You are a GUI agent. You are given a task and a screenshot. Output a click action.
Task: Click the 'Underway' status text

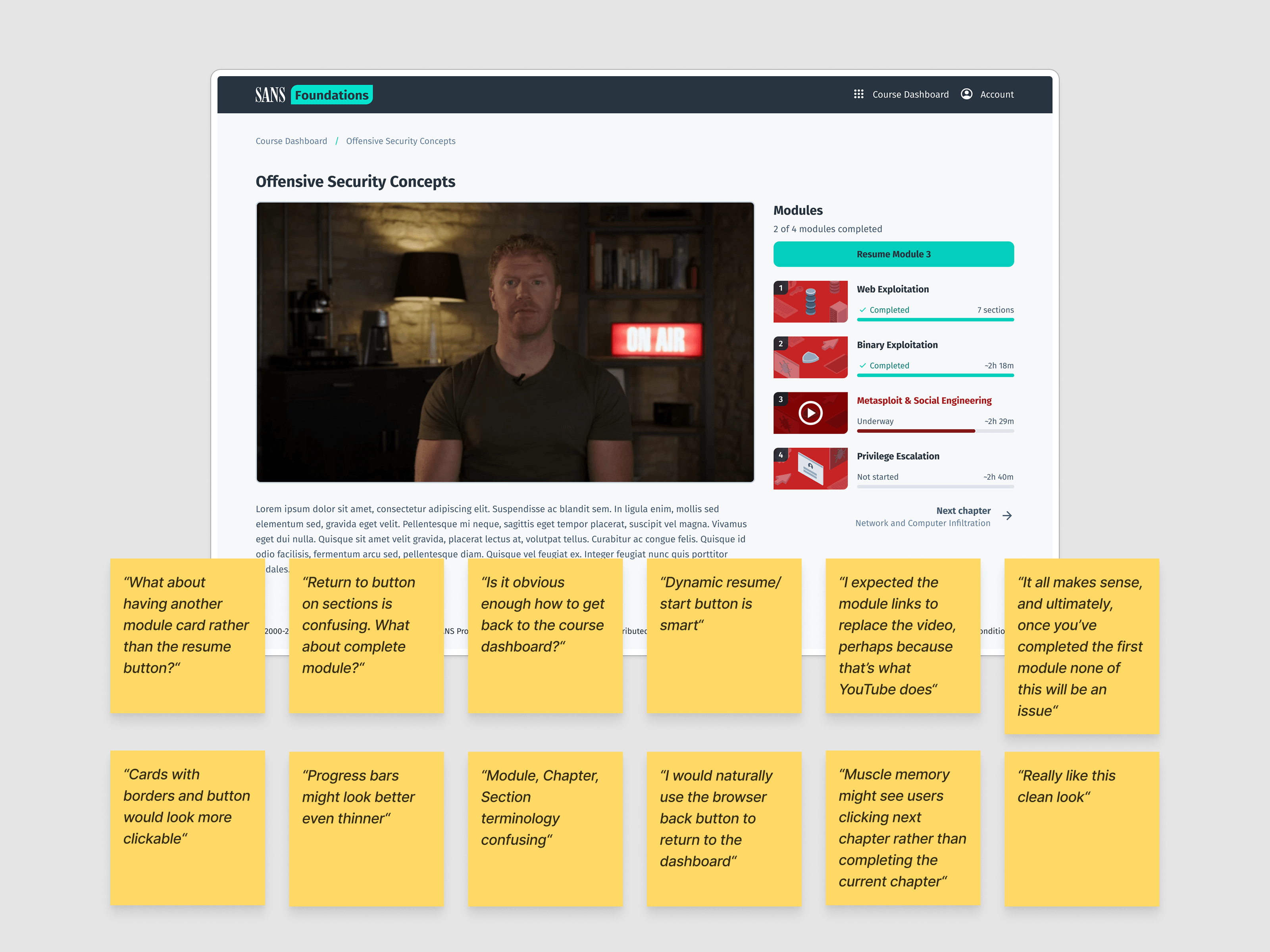coord(875,421)
